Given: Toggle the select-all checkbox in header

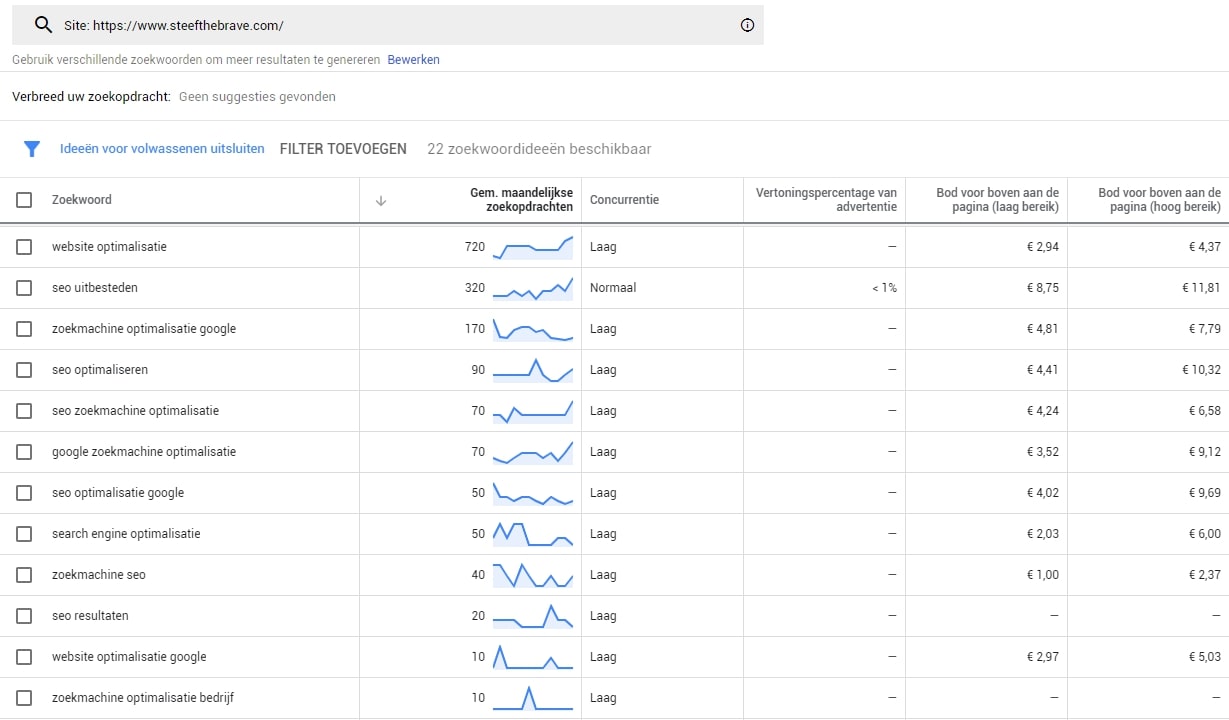Looking at the screenshot, I should (24, 200).
